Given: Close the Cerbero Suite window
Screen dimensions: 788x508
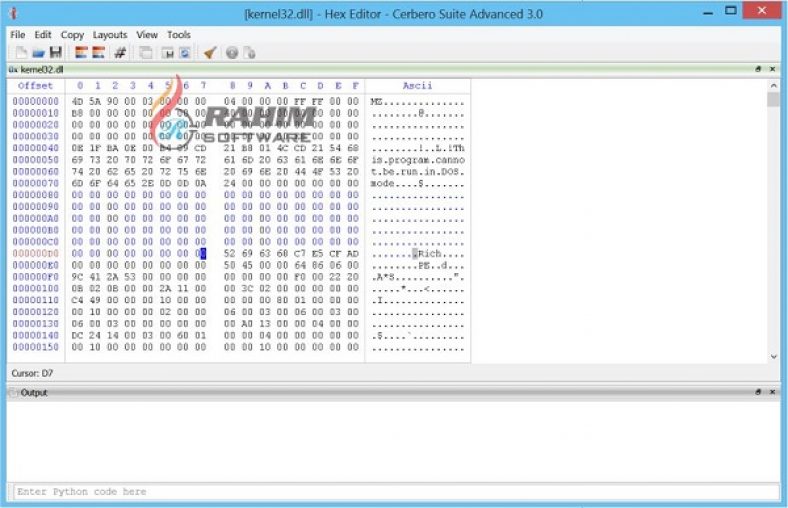Looking at the screenshot, I should tap(762, 11).
